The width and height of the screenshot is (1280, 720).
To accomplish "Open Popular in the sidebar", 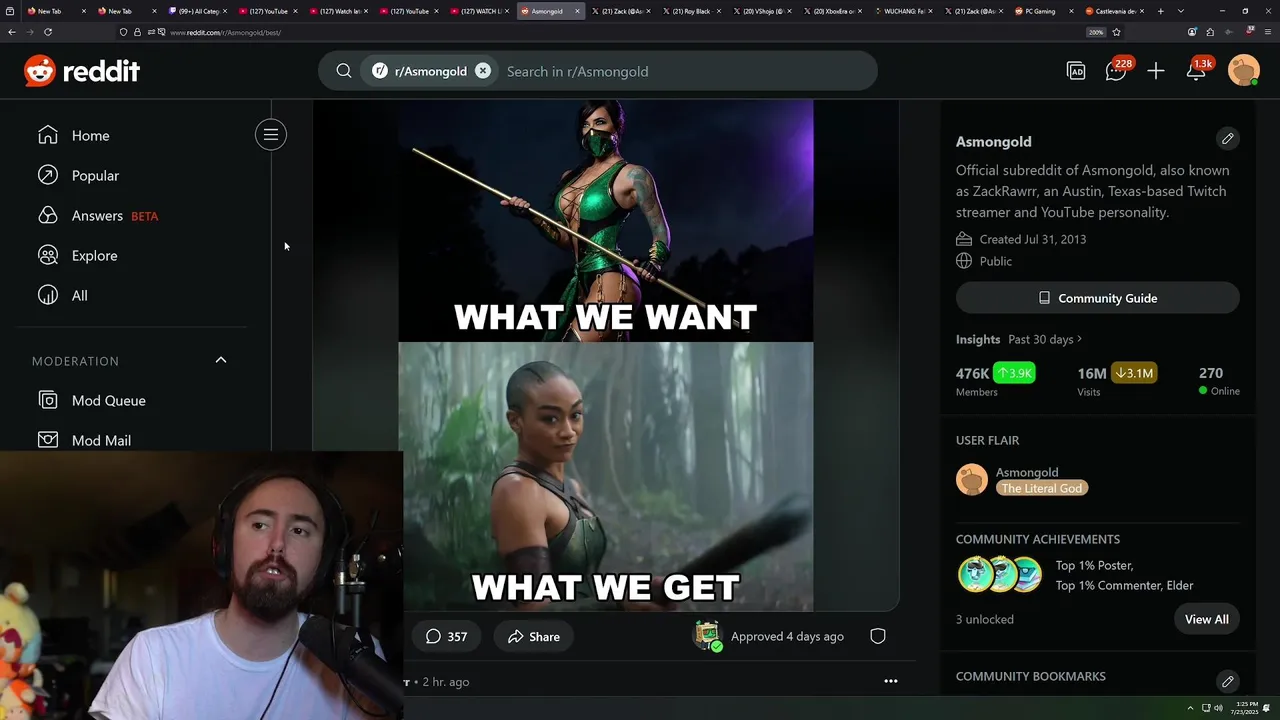I will (95, 175).
